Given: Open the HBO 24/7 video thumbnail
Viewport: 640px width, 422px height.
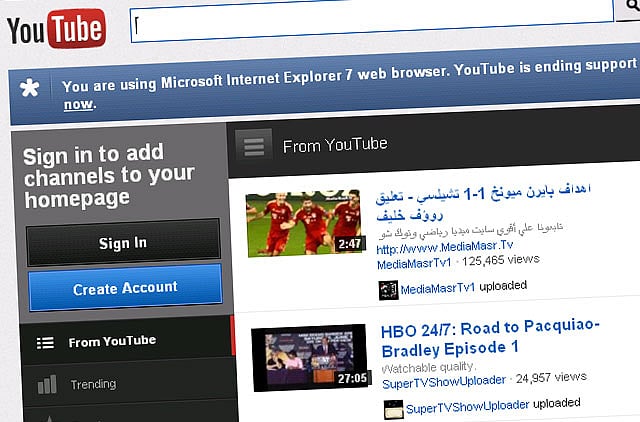Looking at the screenshot, I should (311, 358).
